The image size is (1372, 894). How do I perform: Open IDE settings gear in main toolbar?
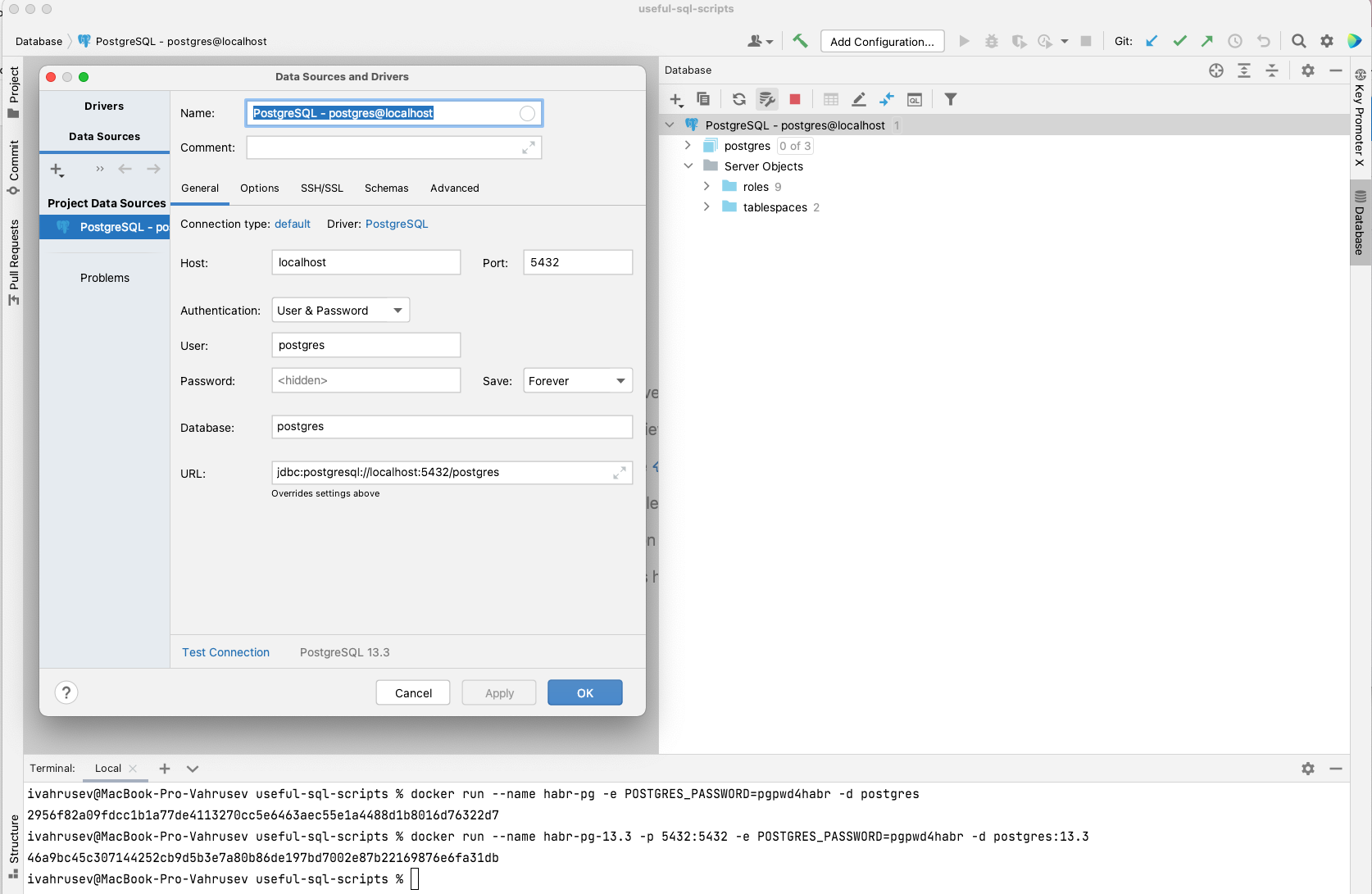pos(1327,41)
